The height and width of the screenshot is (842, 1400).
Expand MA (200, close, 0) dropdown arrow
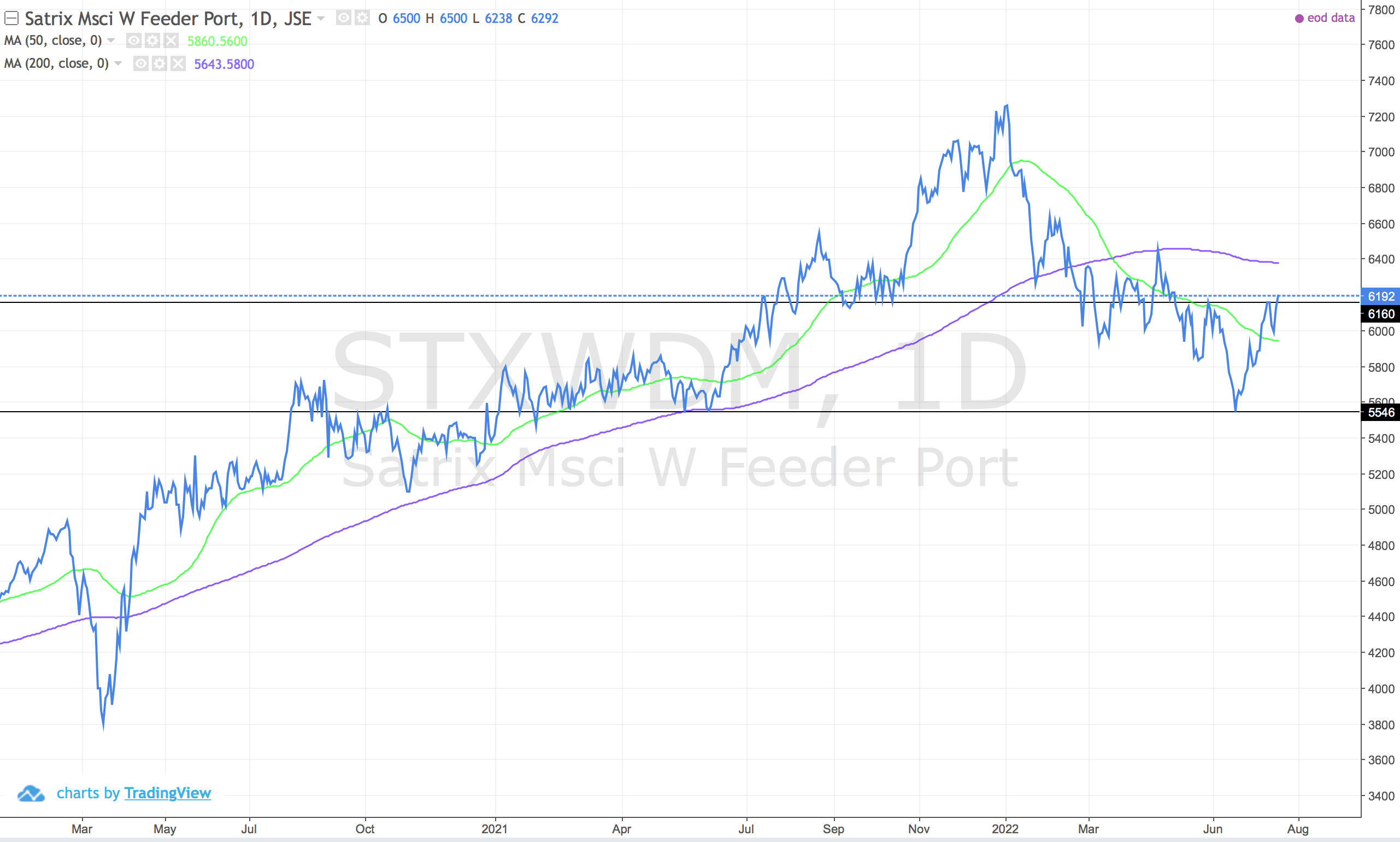[118, 63]
